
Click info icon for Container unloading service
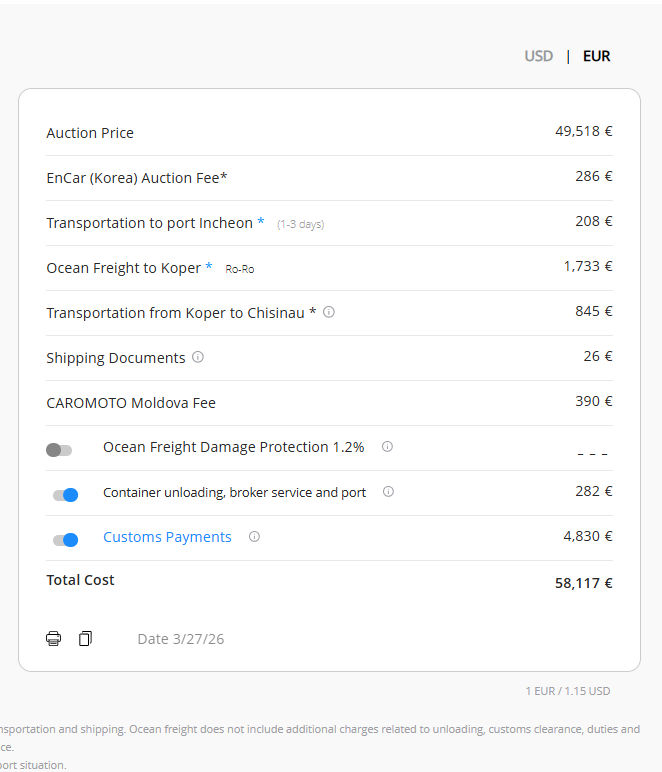tap(388, 492)
